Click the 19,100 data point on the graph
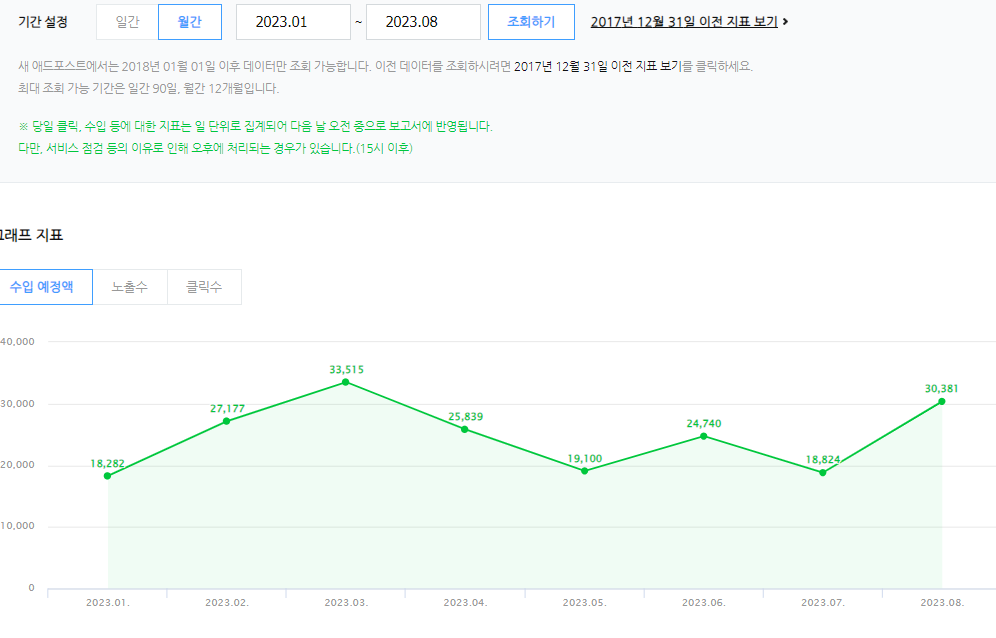The height and width of the screenshot is (638, 996). (584, 471)
